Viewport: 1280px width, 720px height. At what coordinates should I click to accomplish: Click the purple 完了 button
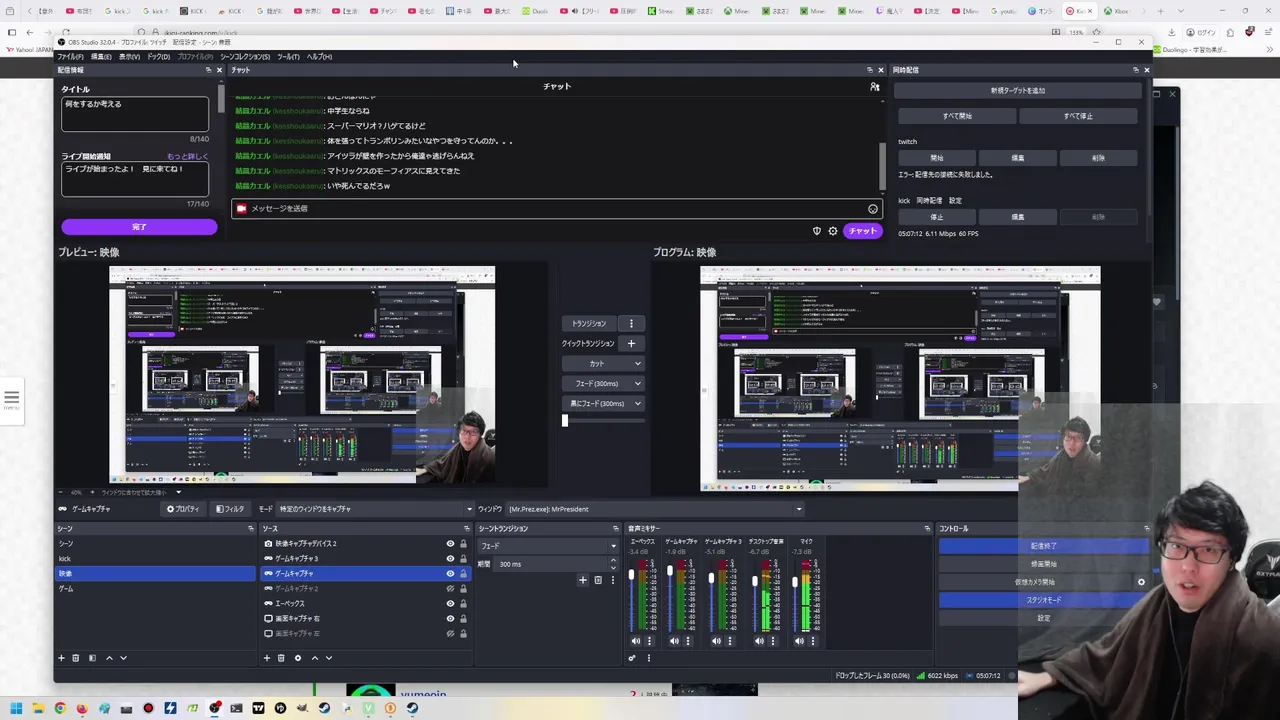coord(139,227)
